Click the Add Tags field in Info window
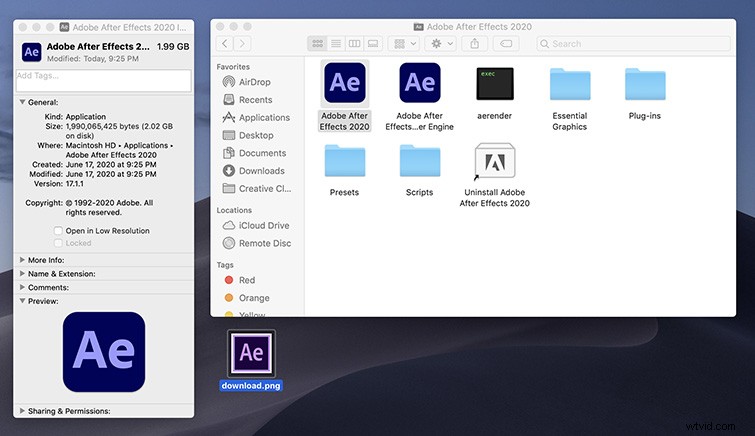755x436 pixels. click(104, 80)
